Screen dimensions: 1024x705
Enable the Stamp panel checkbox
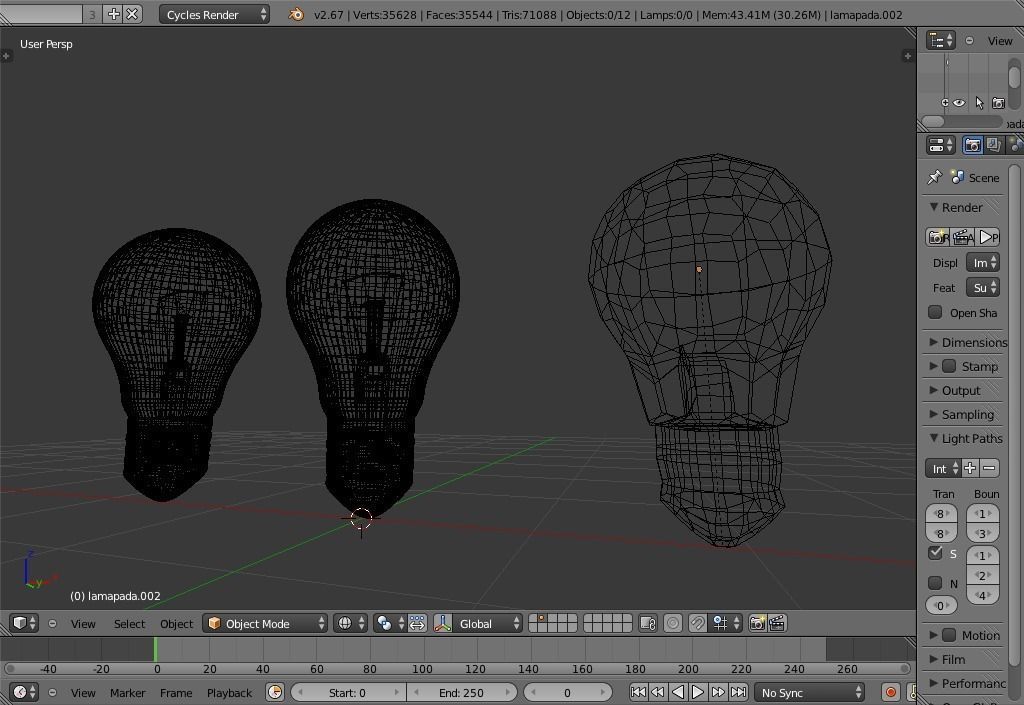tap(950, 366)
